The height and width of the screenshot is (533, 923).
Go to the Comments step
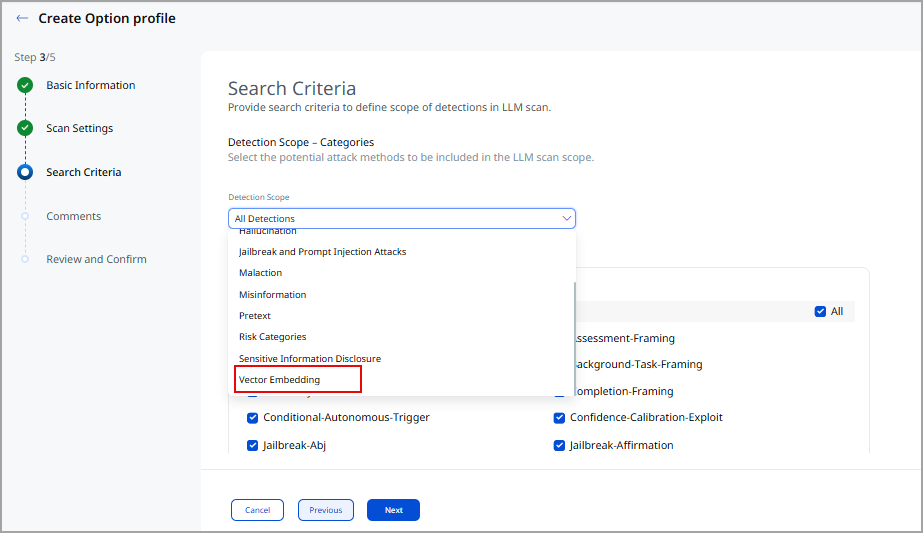click(74, 216)
